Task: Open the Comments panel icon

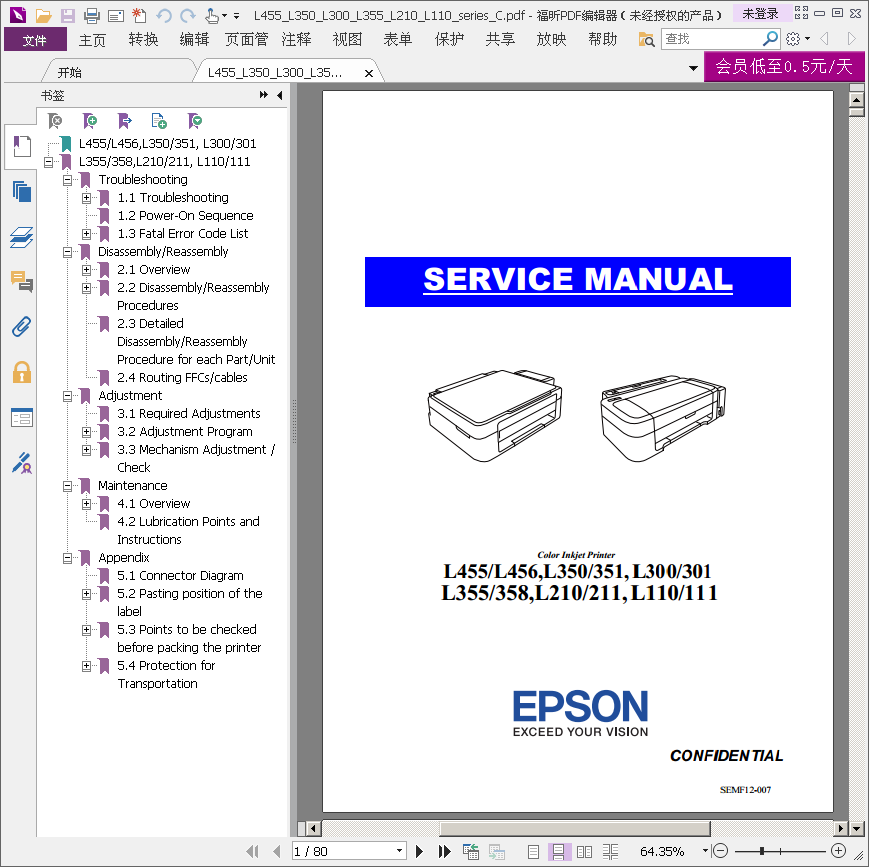Action: [x=22, y=282]
